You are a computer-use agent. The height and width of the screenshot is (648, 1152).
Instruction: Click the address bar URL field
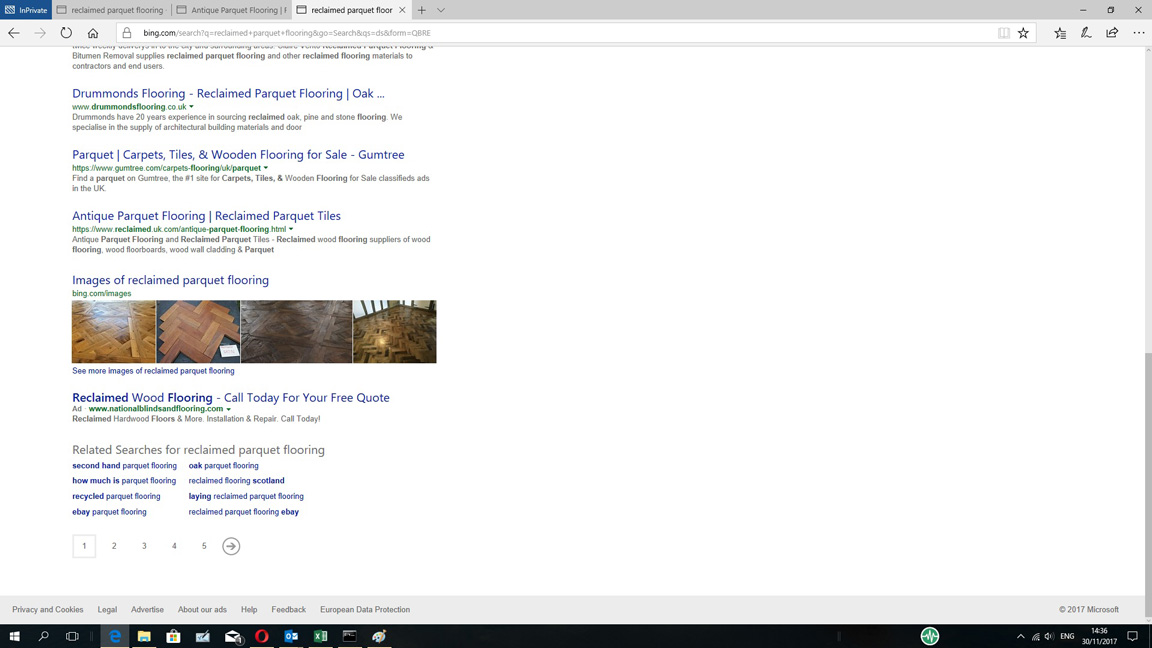click(560, 33)
